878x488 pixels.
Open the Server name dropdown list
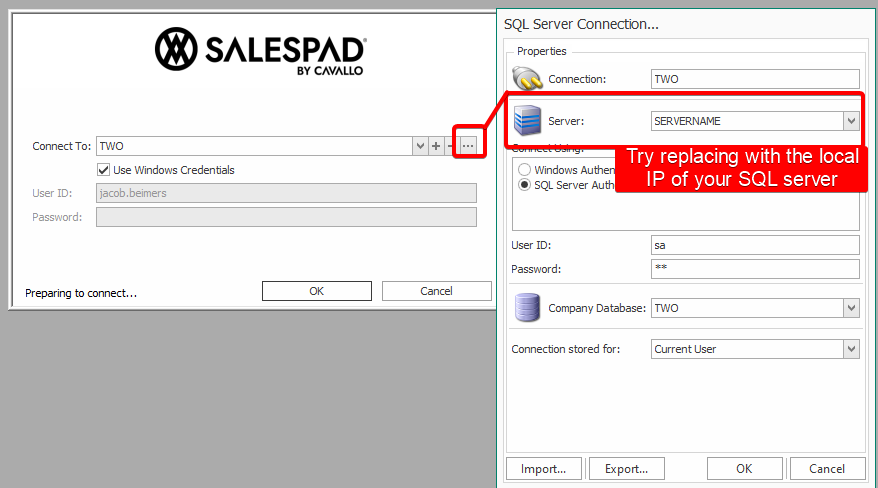click(851, 121)
